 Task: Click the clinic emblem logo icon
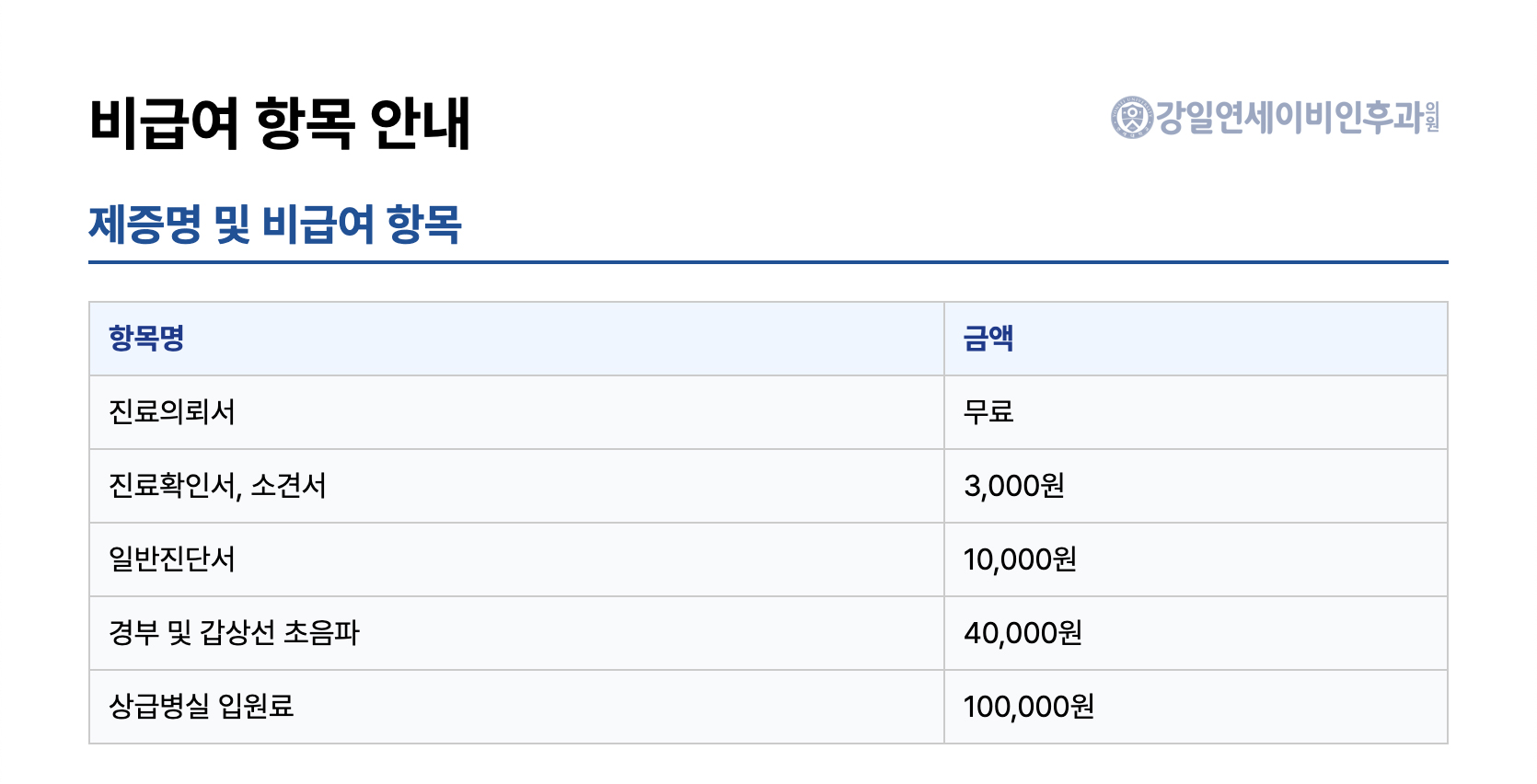tap(1131, 118)
